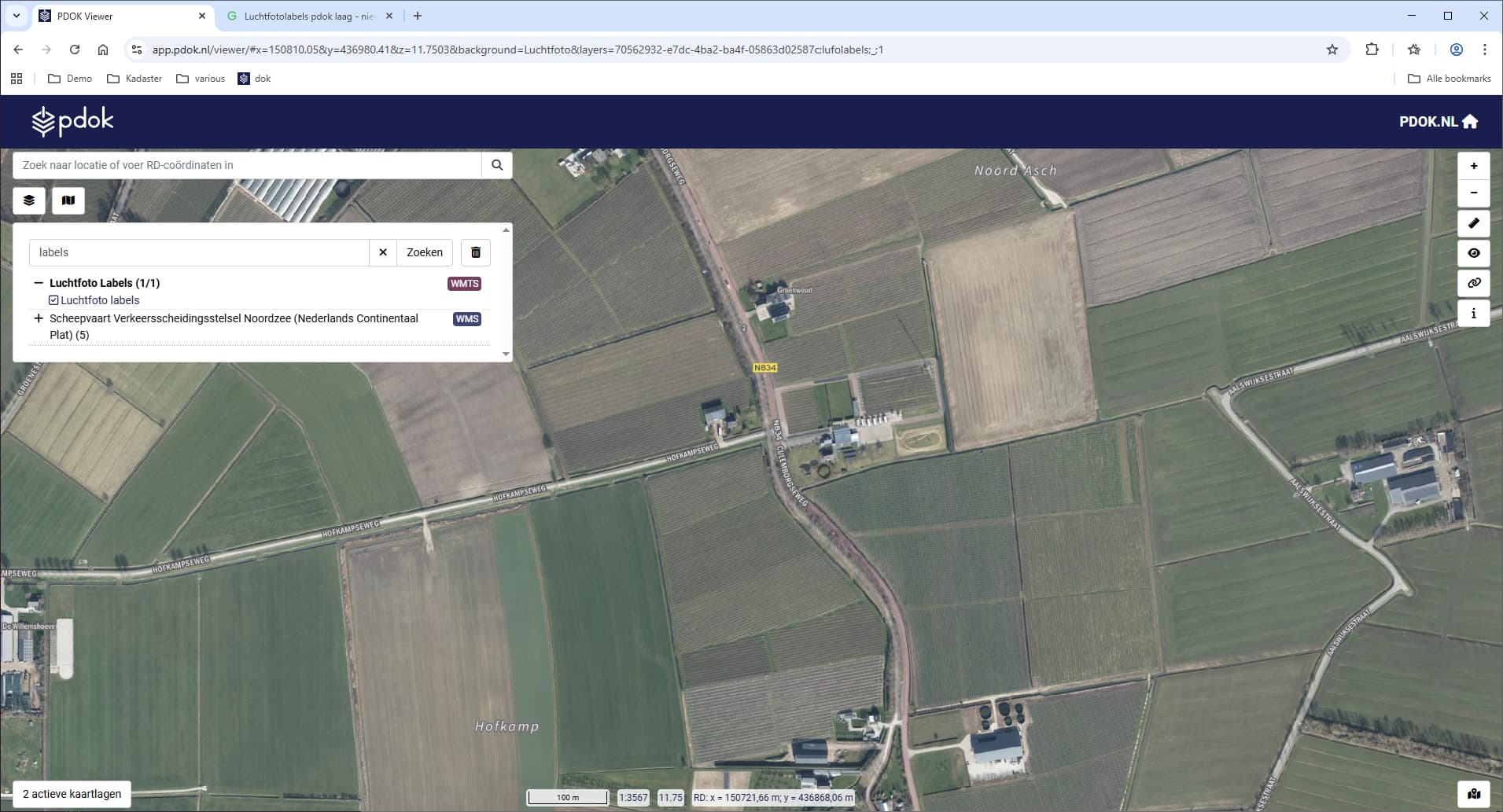Click the location search input field
This screenshot has width=1503, height=812.
pos(247,165)
